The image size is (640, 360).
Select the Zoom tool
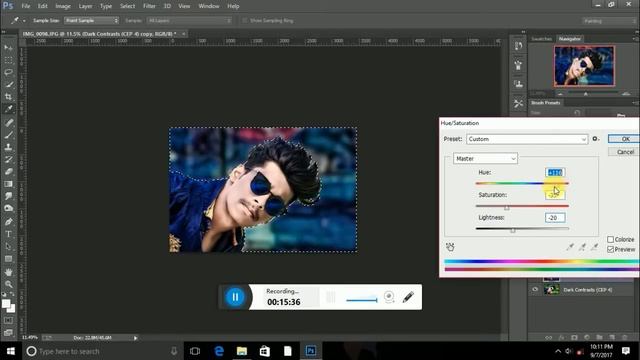(8, 284)
